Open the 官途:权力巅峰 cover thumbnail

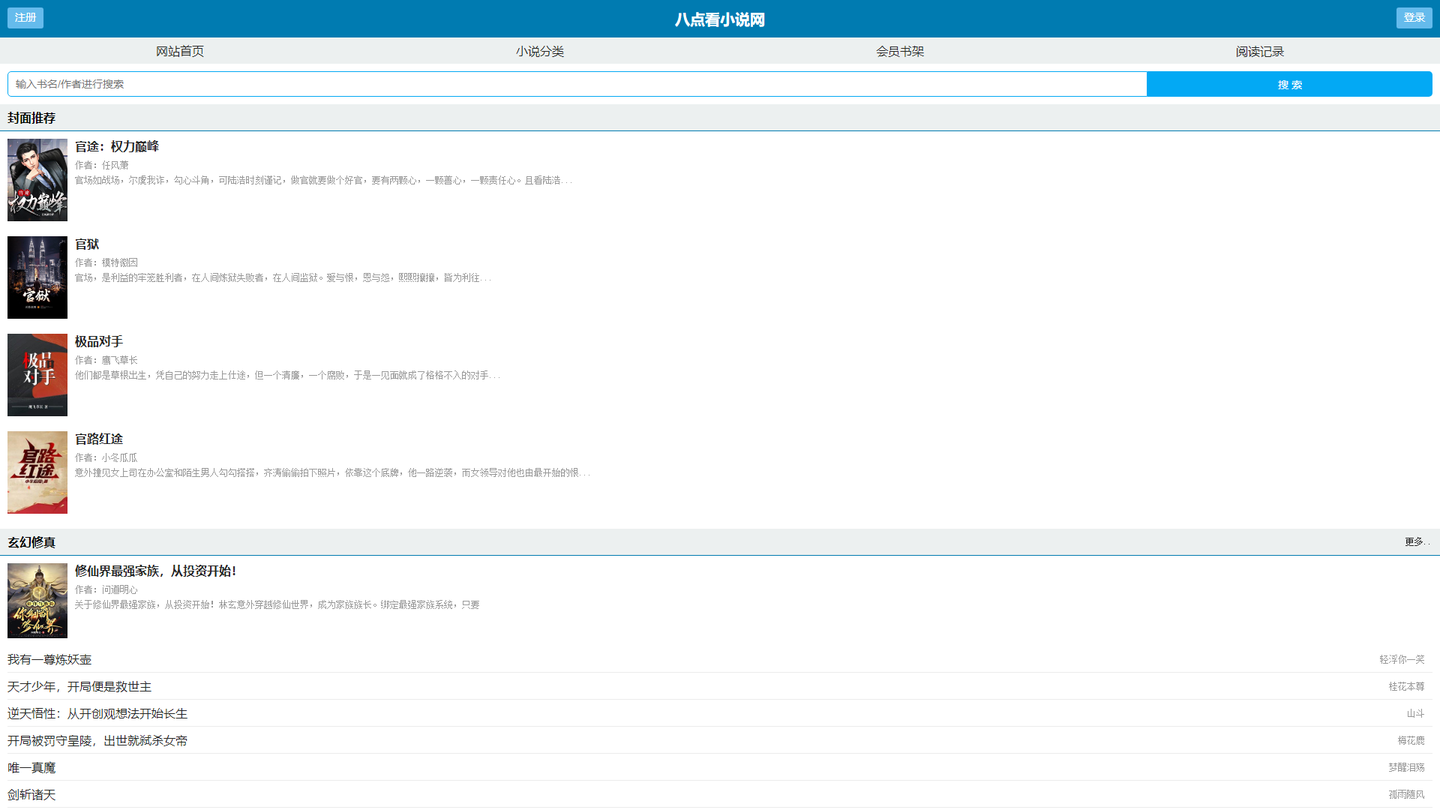click(37, 180)
